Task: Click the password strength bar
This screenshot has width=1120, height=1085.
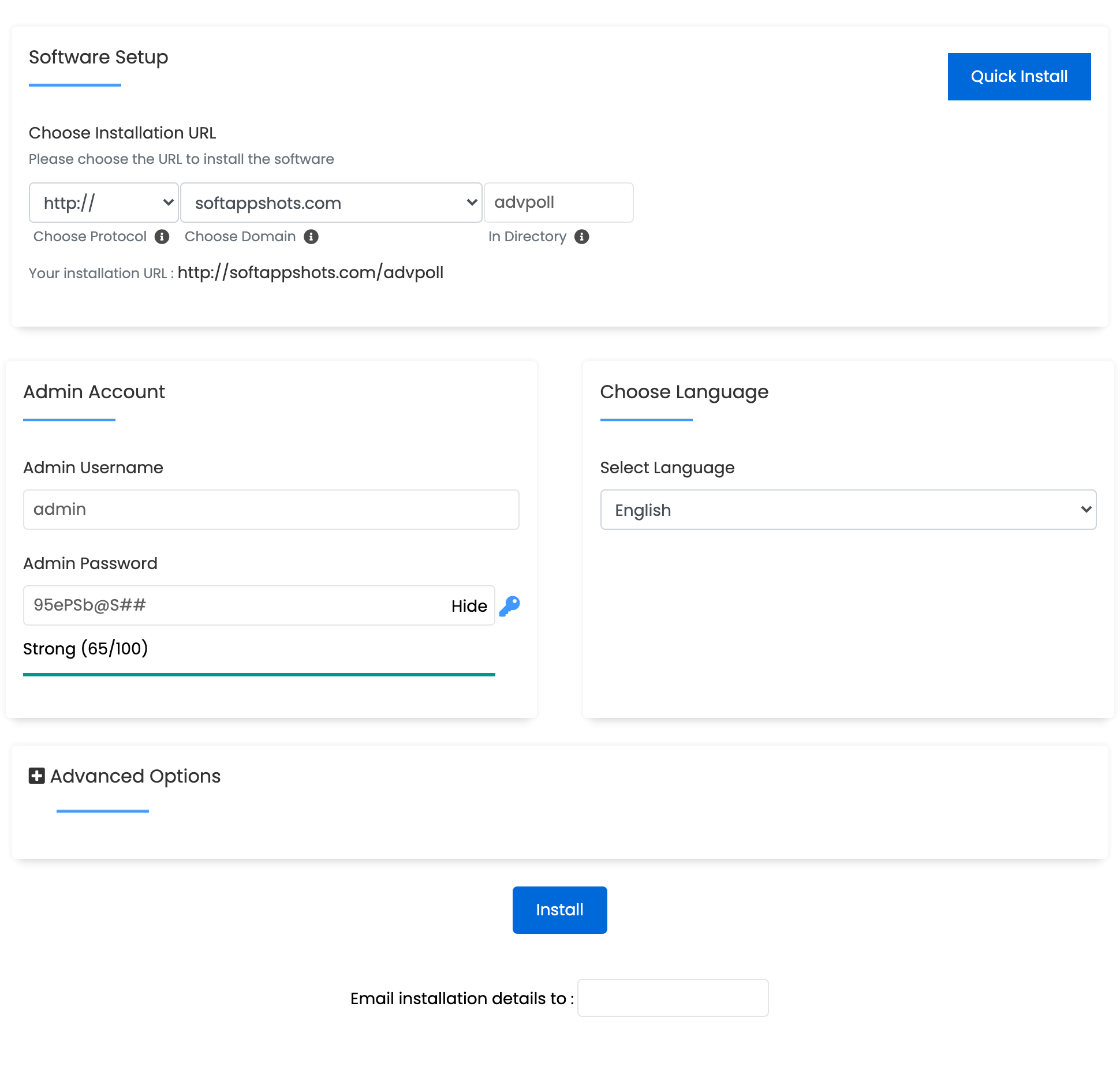Action: pos(259,674)
